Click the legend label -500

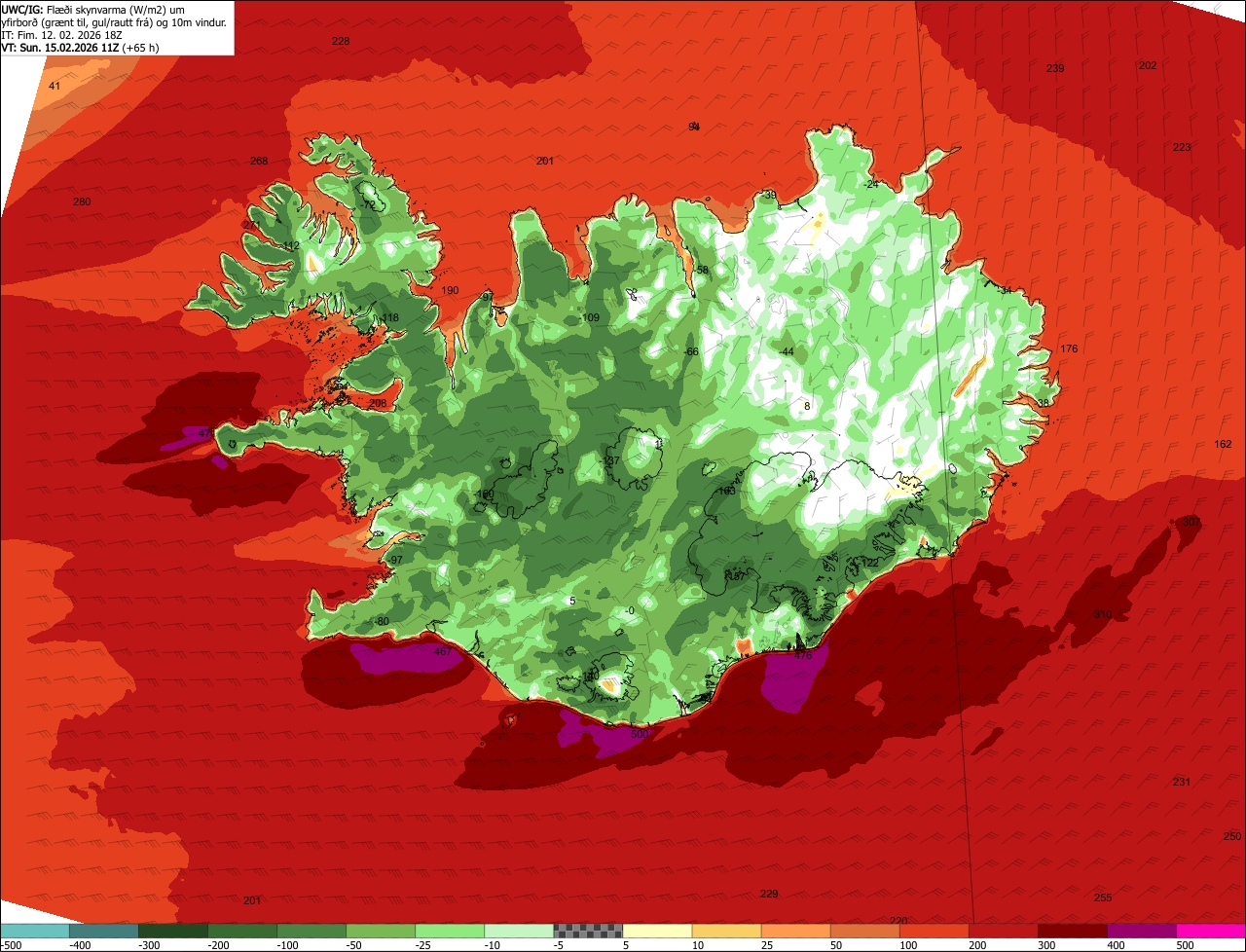click(11, 945)
